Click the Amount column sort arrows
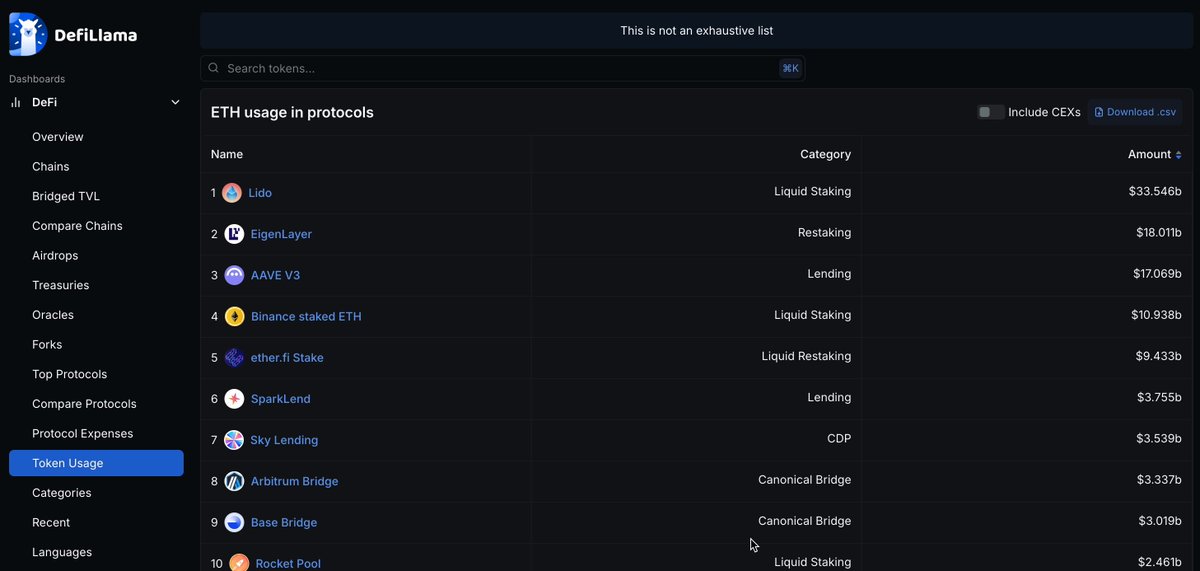This screenshot has height=571, width=1200. coord(1178,155)
